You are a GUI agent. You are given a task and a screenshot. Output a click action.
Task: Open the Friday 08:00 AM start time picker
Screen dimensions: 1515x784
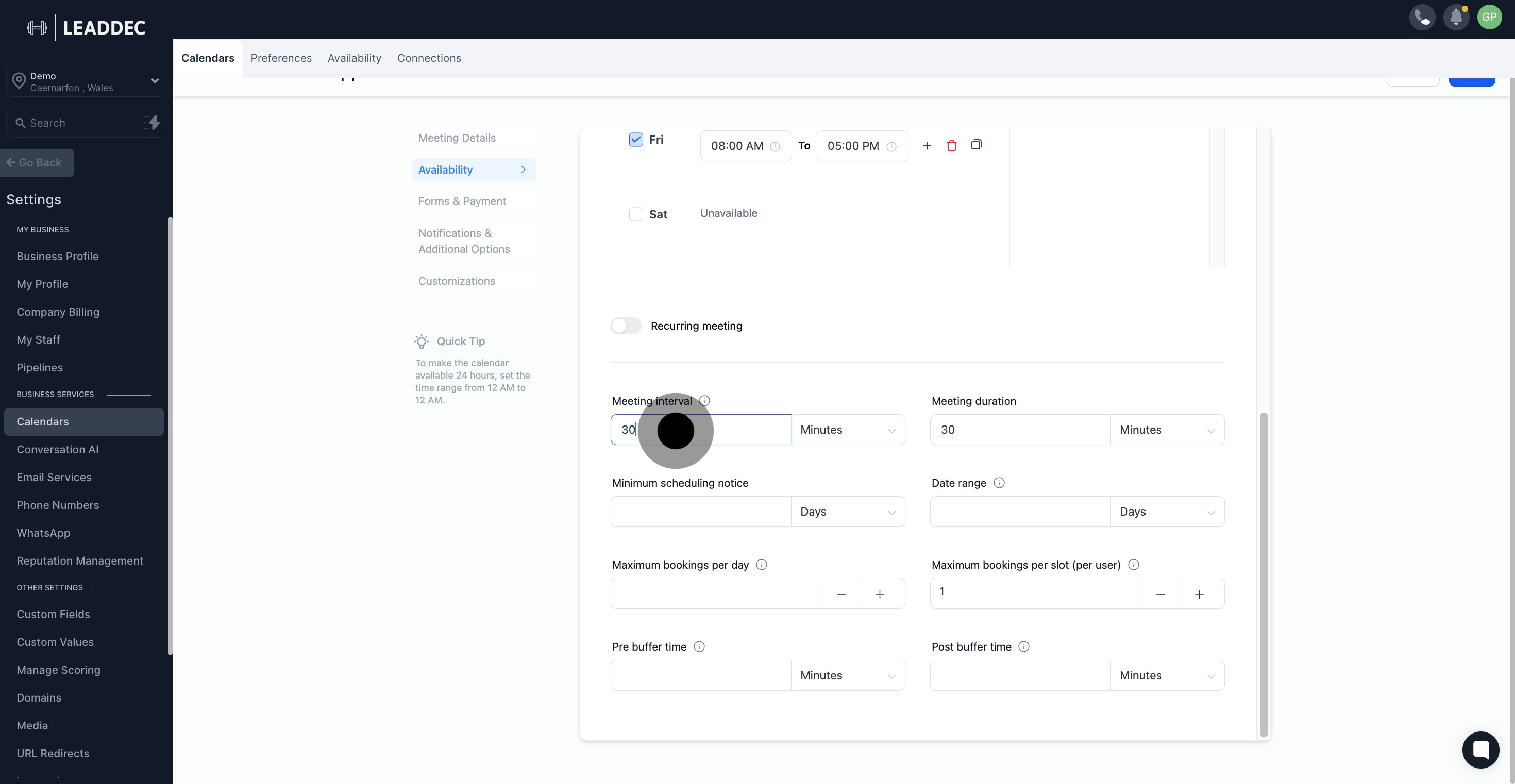pyautogui.click(x=746, y=146)
